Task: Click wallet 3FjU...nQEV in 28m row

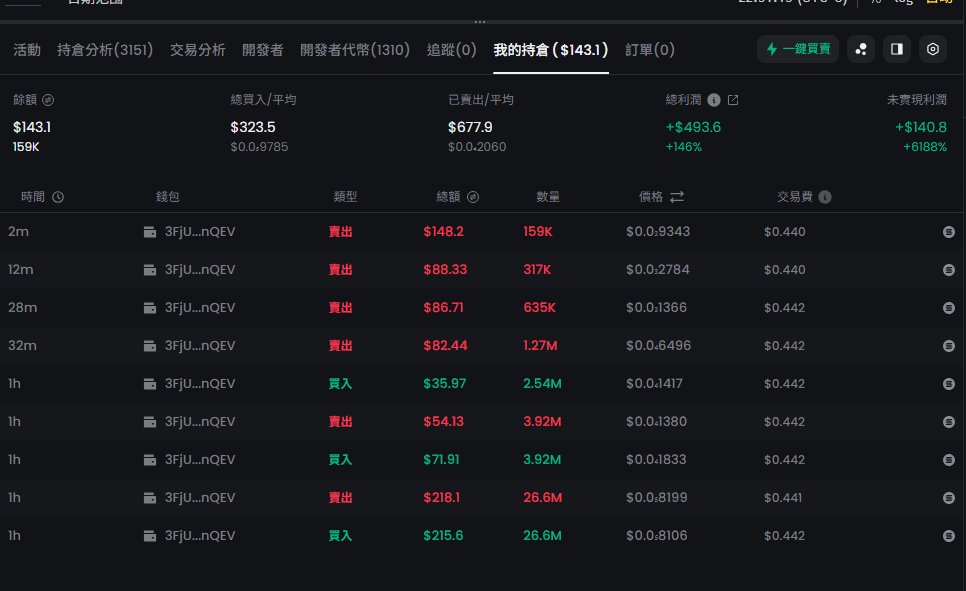Action: coord(200,308)
